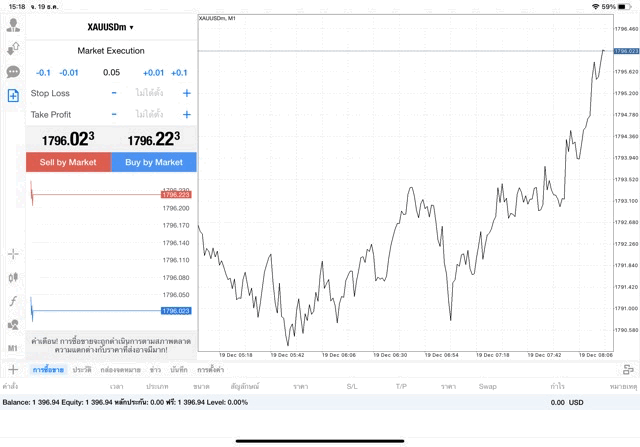The height and width of the screenshot is (447, 640).
Task: Click Buy by Market button
Action: click(x=154, y=162)
